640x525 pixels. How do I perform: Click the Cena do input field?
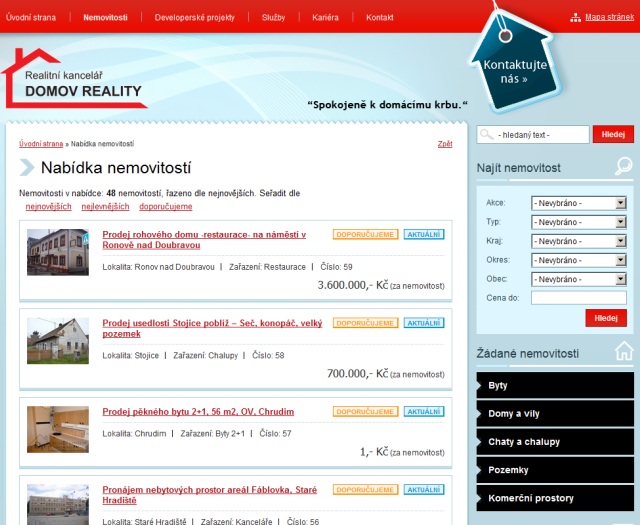pyautogui.click(x=579, y=298)
